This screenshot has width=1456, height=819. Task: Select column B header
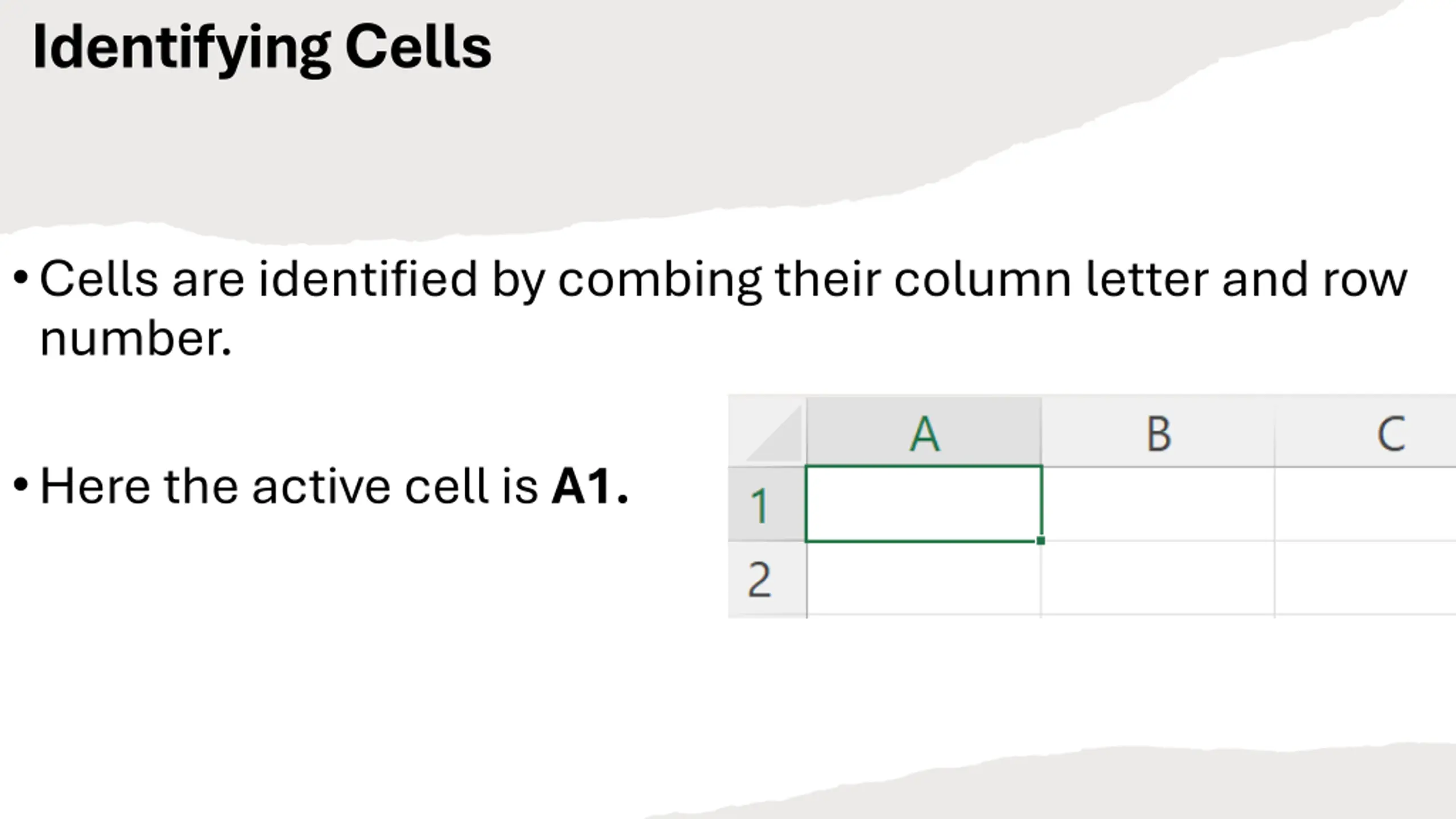coord(1158,431)
